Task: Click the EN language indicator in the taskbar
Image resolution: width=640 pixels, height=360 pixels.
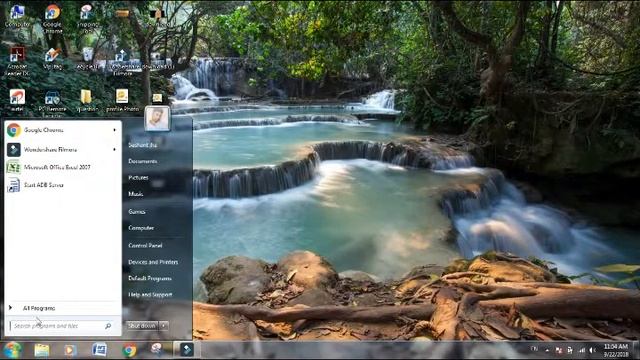Action: (534, 349)
